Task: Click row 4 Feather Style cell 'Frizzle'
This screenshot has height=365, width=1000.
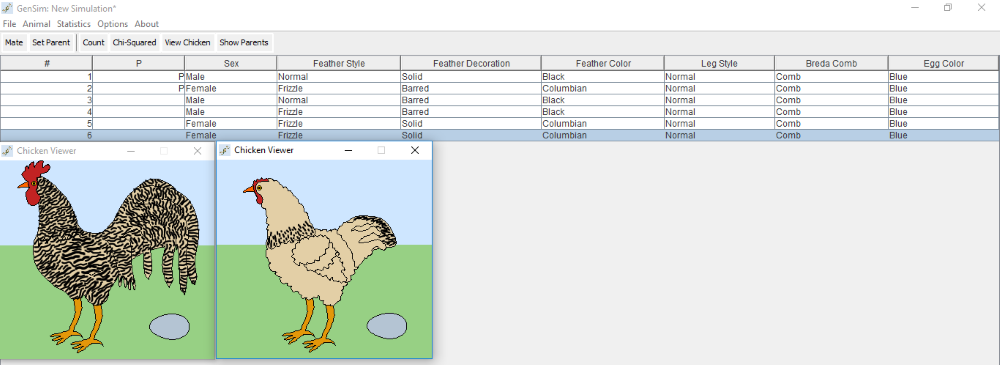Action: 339,112
